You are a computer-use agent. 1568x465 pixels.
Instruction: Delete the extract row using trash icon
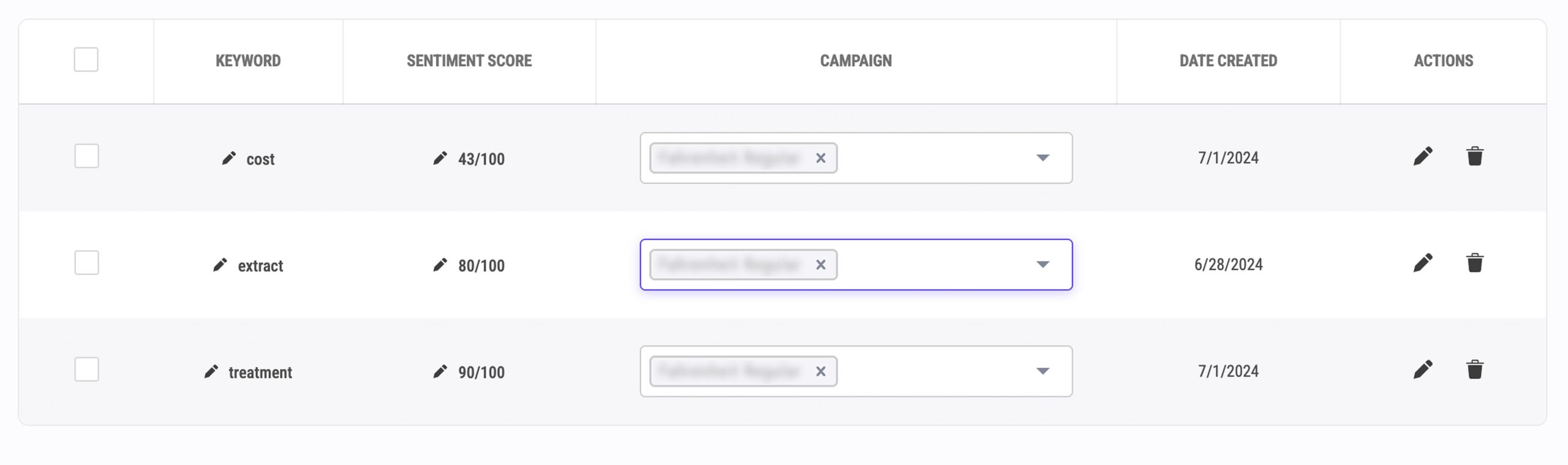pos(1475,263)
